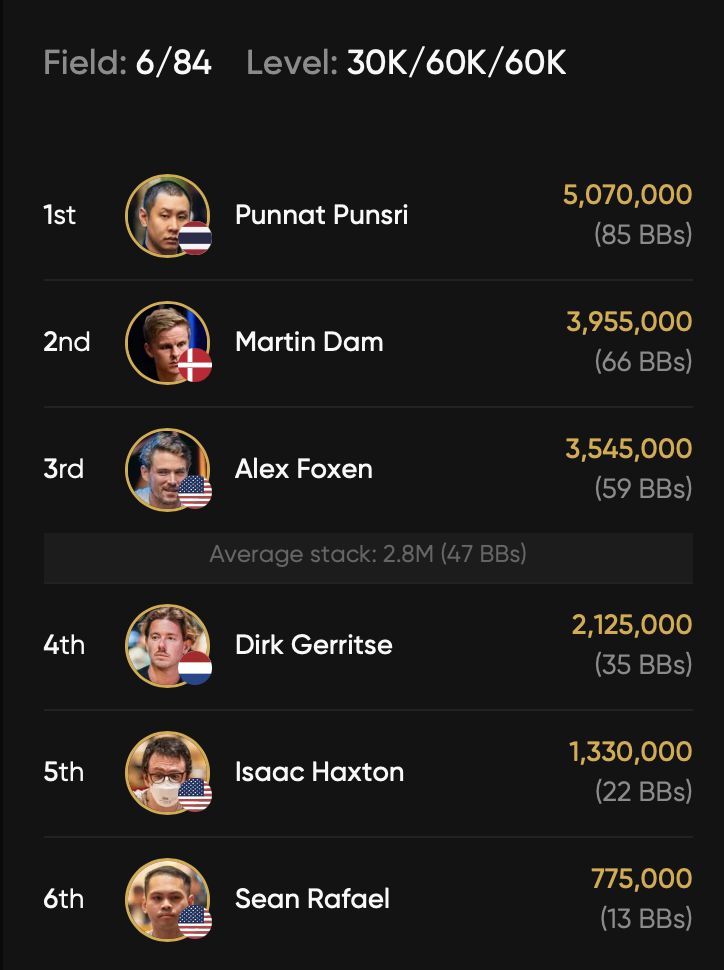The image size is (724, 970).
Task: Open Punnat Punsri's player name link
Action: tap(321, 214)
